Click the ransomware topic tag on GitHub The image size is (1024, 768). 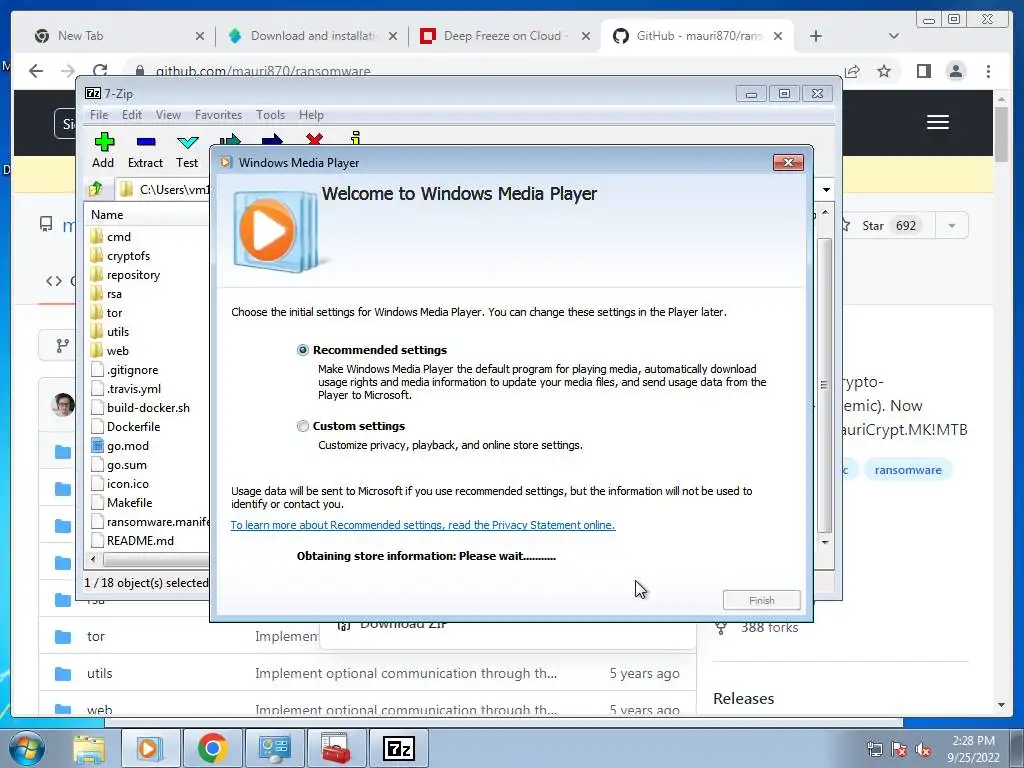(908, 470)
